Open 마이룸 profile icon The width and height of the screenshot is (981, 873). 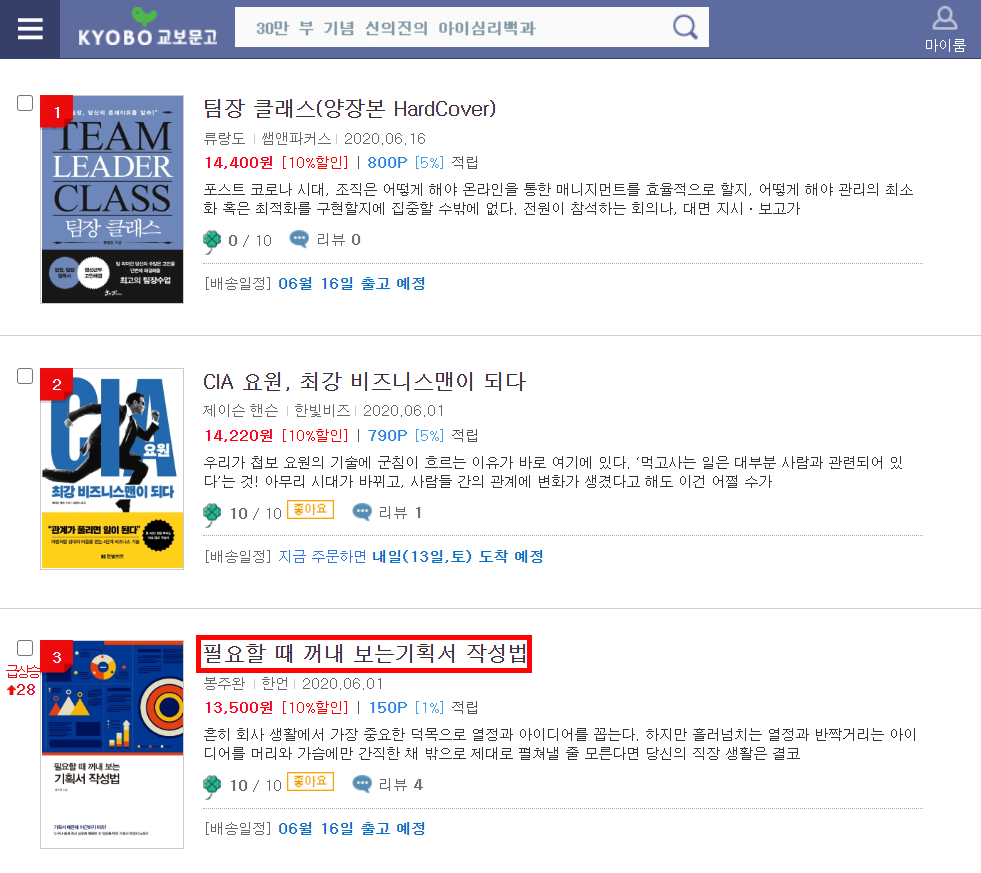point(944,19)
